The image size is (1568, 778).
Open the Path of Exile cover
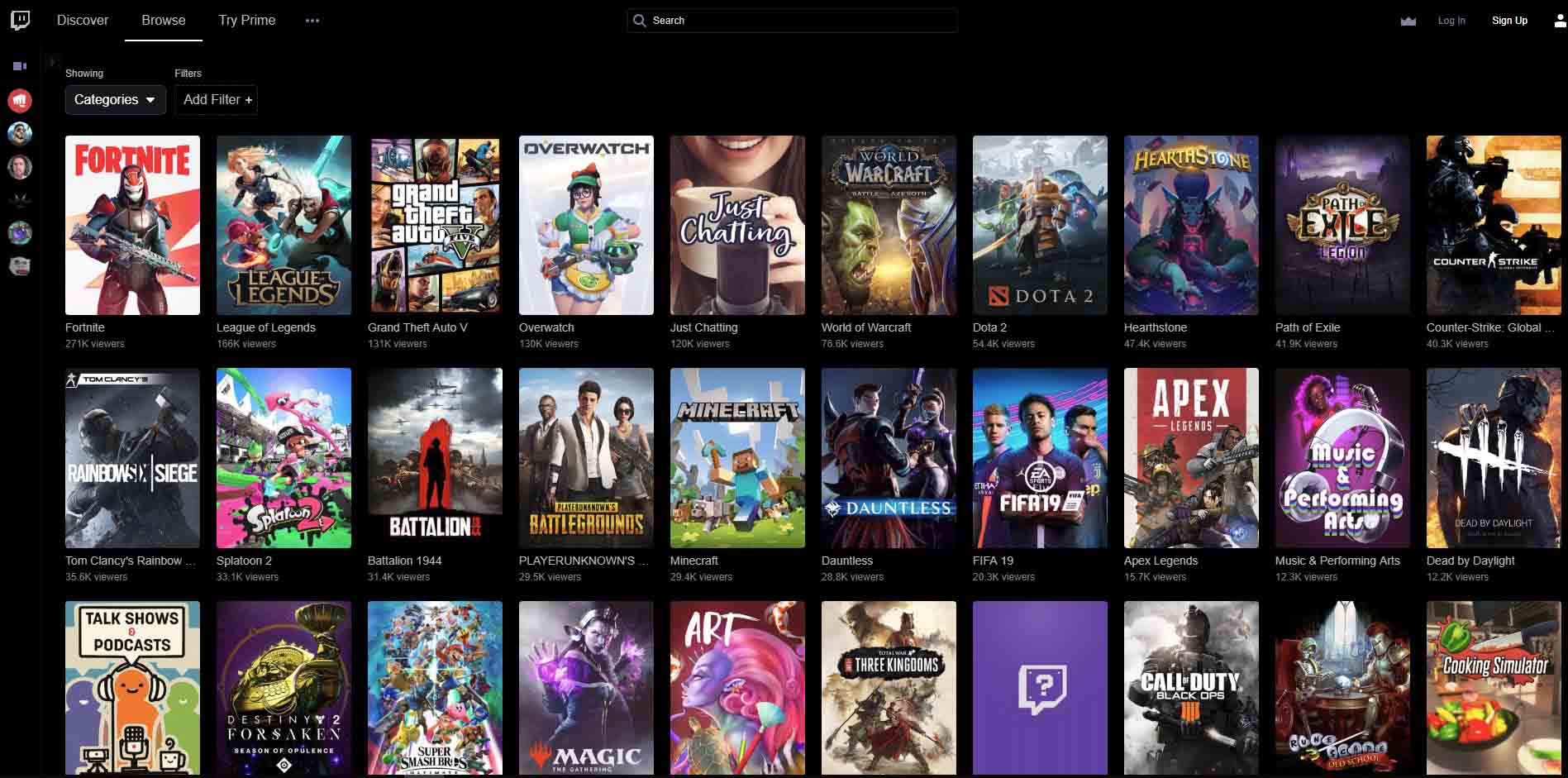tap(1342, 225)
